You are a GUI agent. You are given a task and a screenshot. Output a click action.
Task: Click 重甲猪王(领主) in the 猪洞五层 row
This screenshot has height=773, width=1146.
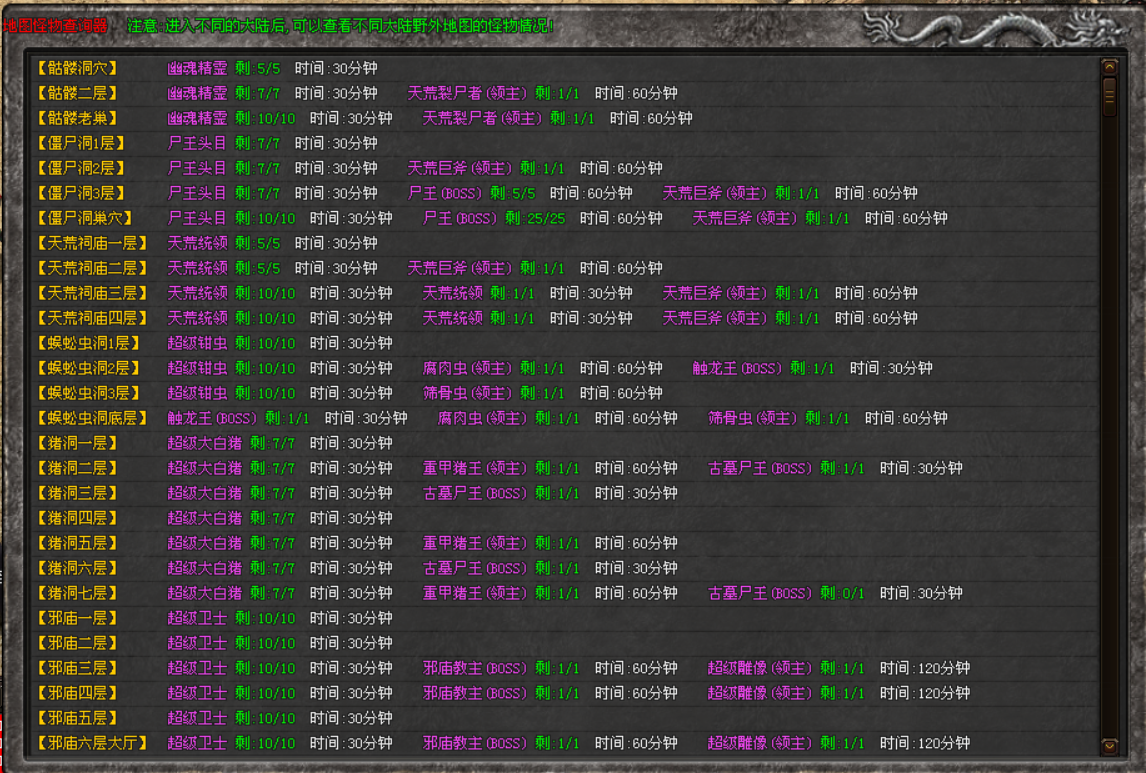(474, 543)
